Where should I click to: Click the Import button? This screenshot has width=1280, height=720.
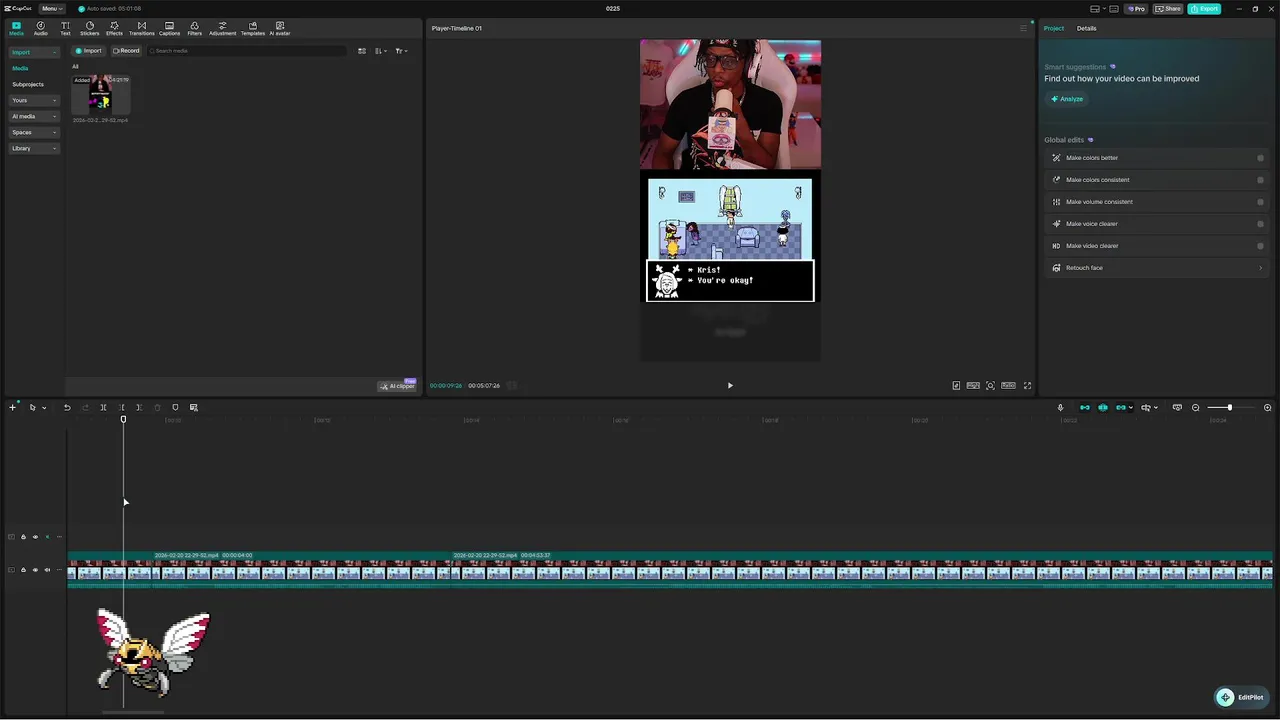click(x=89, y=51)
